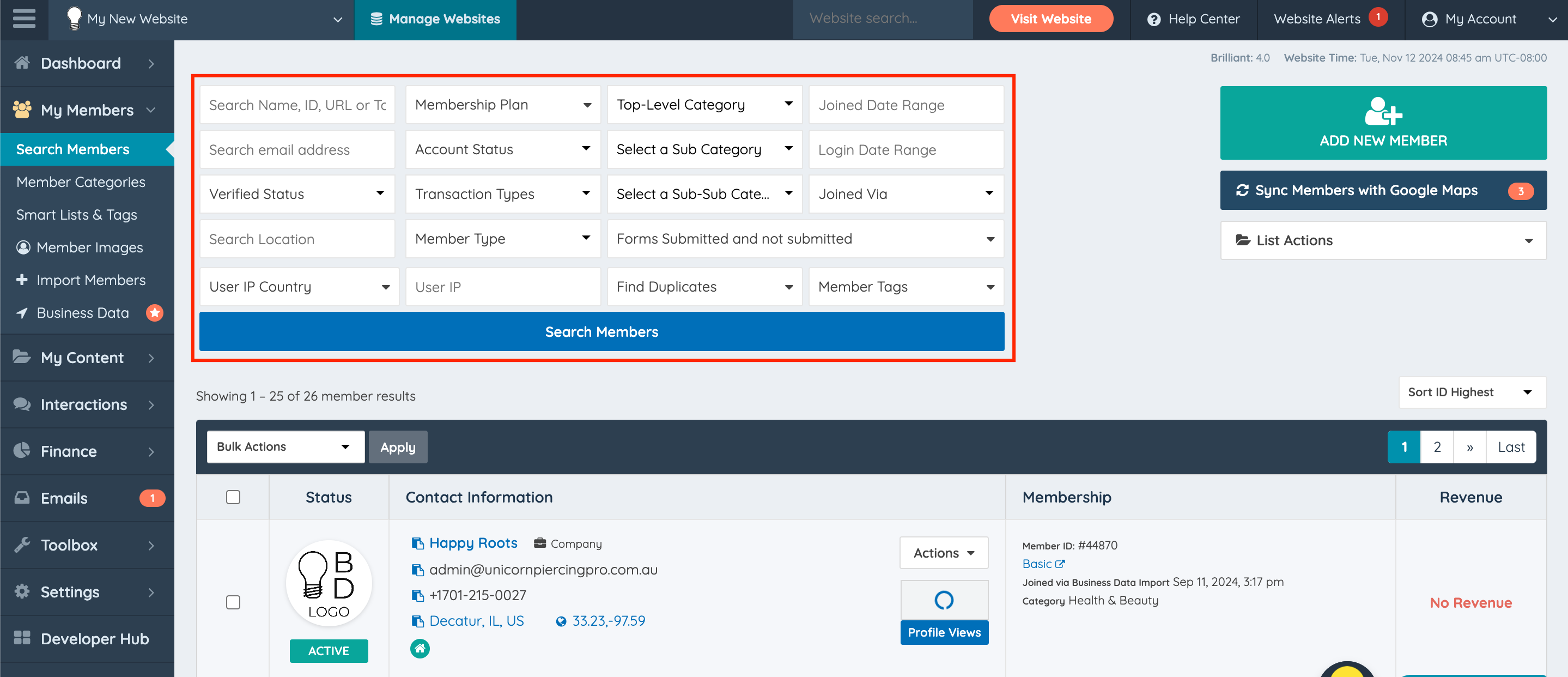This screenshot has width=1568, height=677.
Task: Click the Search email address field
Action: [x=297, y=150]
